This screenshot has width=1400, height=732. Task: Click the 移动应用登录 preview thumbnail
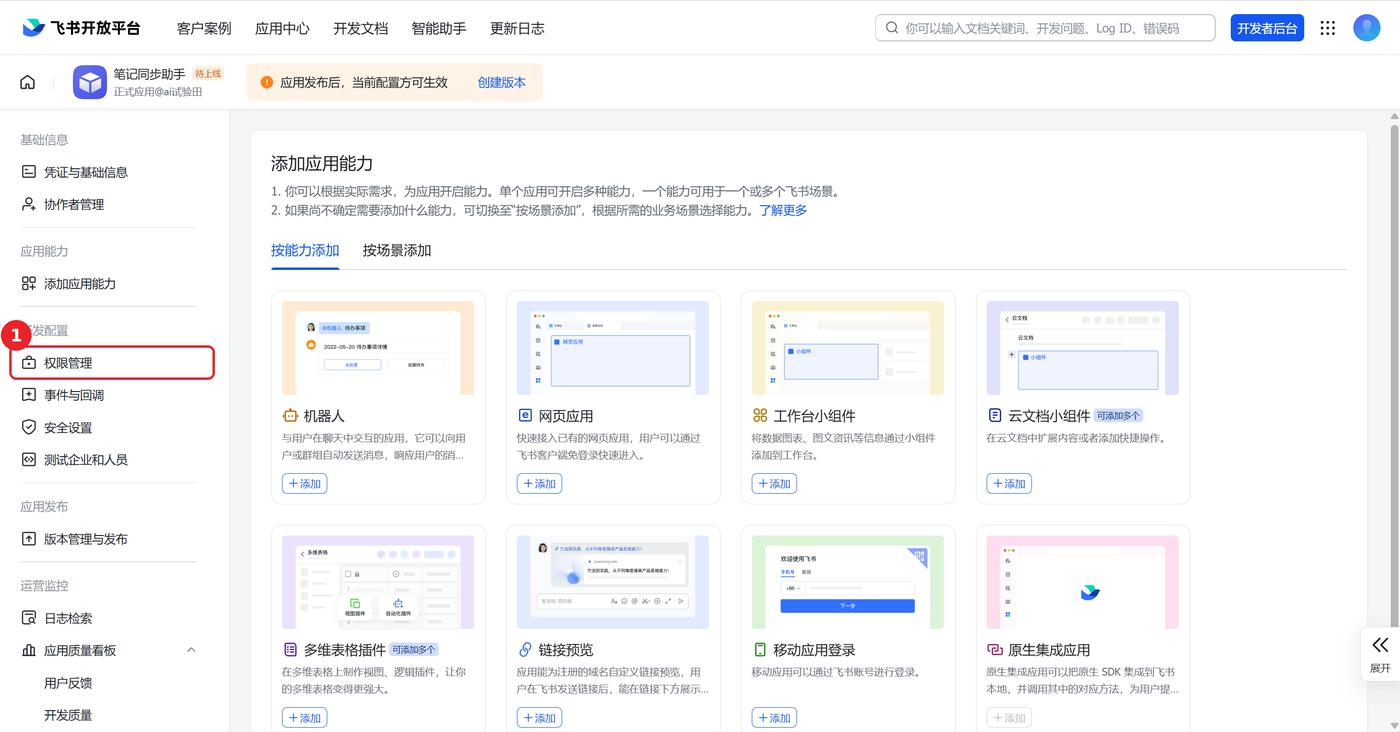(x=848, y=582)
